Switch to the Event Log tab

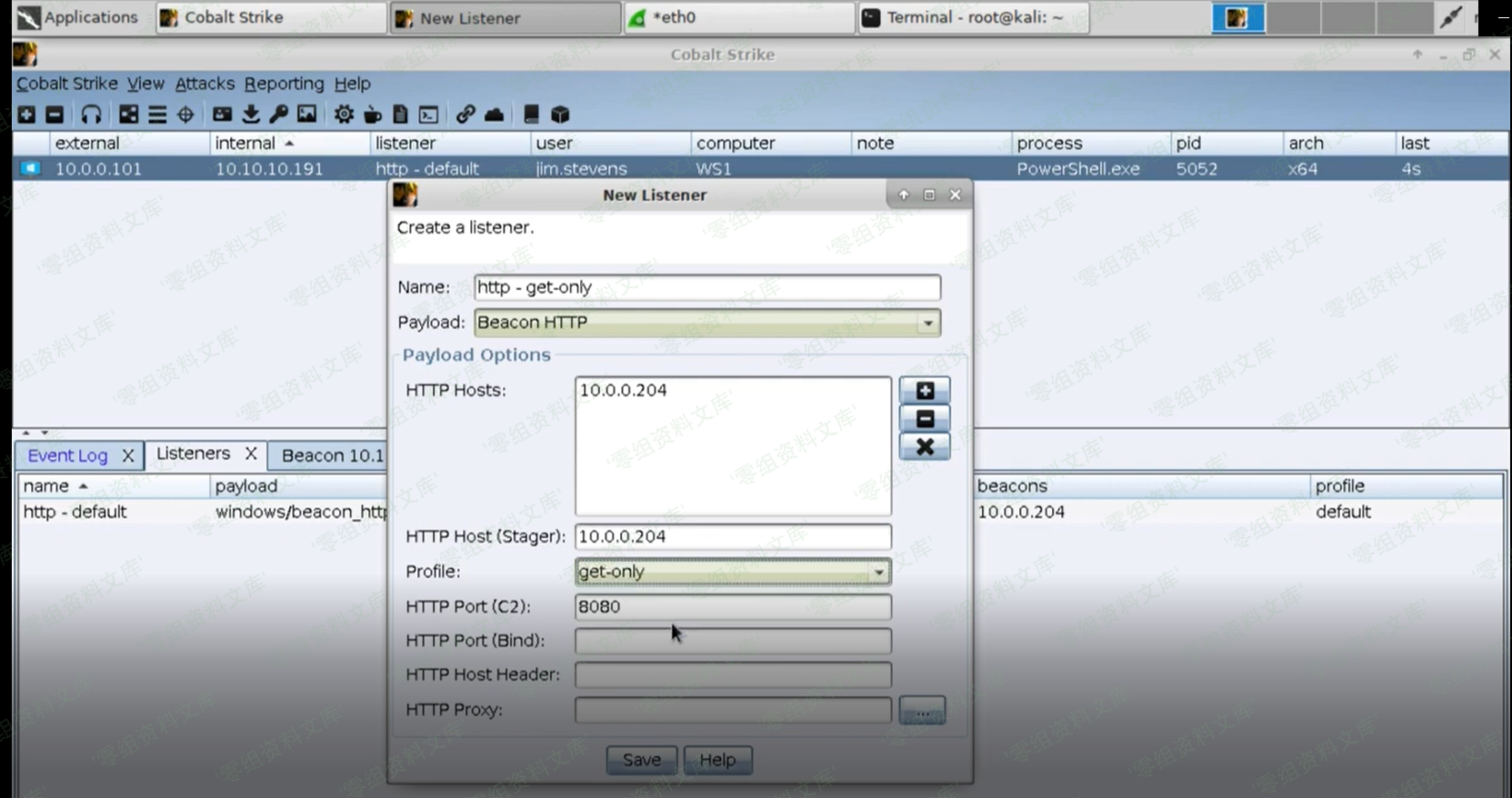click(x=67, y=455)
